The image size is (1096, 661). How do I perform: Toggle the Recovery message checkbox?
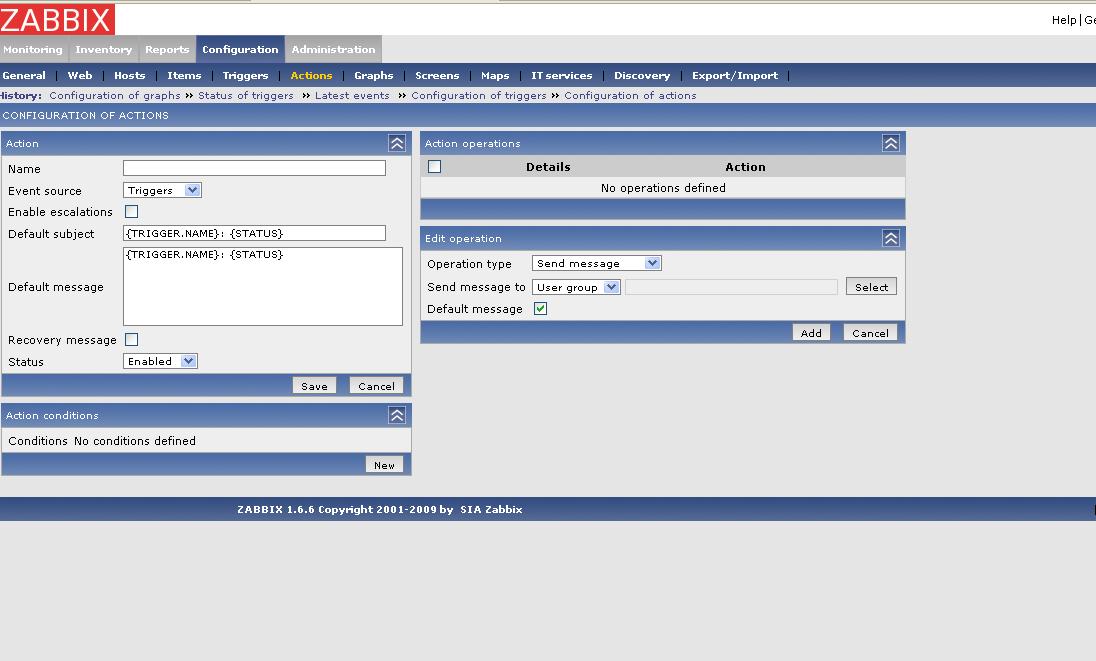coord(131,340)
